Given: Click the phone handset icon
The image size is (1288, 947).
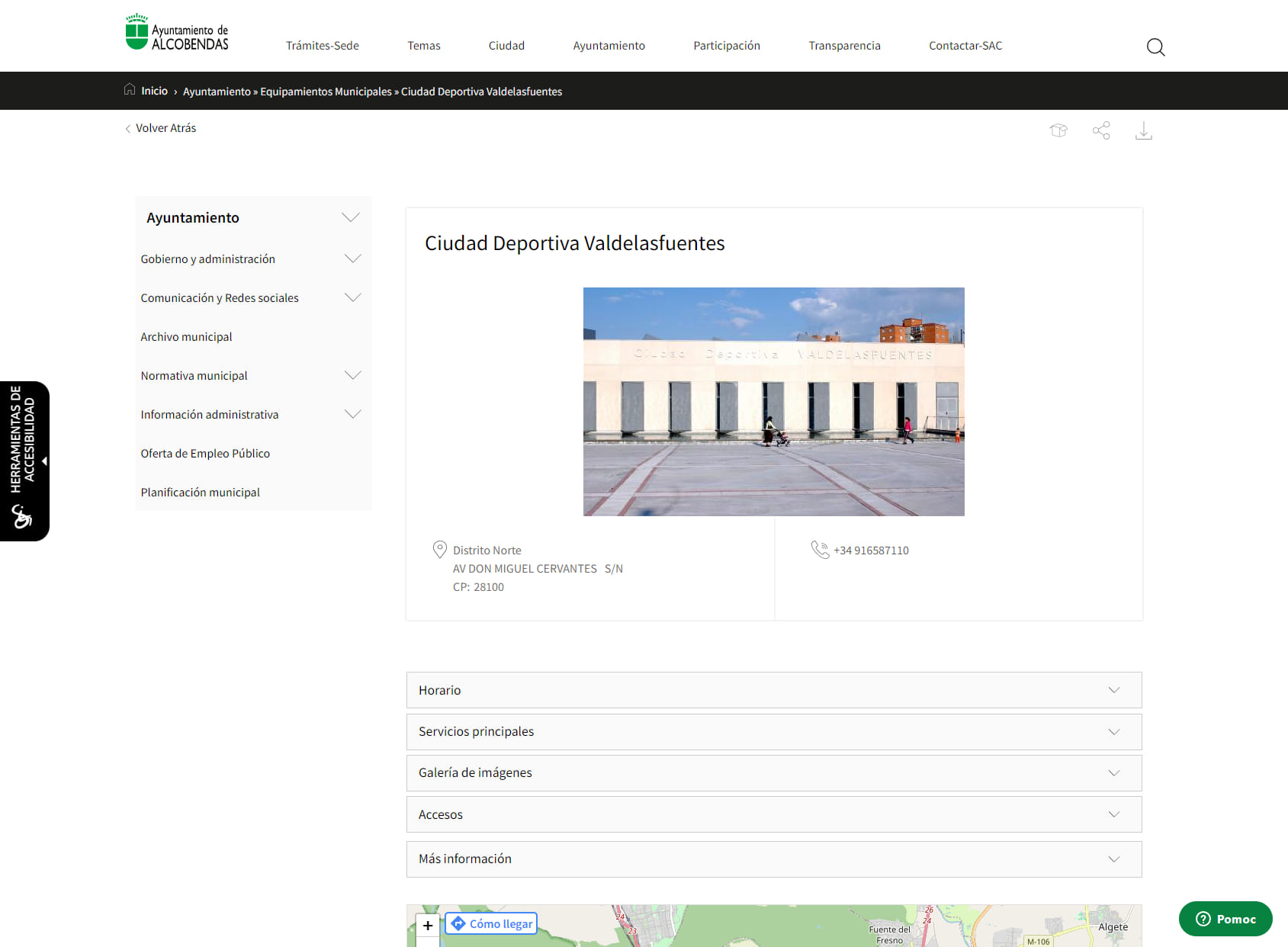Looking at the screenshot, I should coord(820,550).
